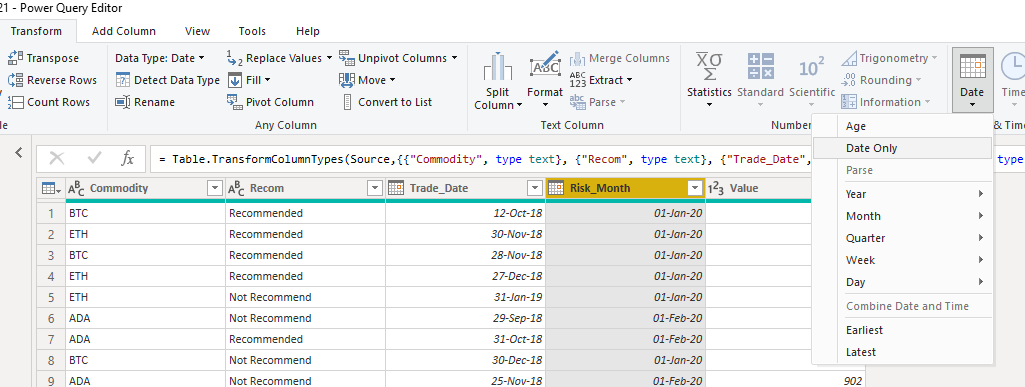Click the Extract icon
1025x387 pixels.
578,80
